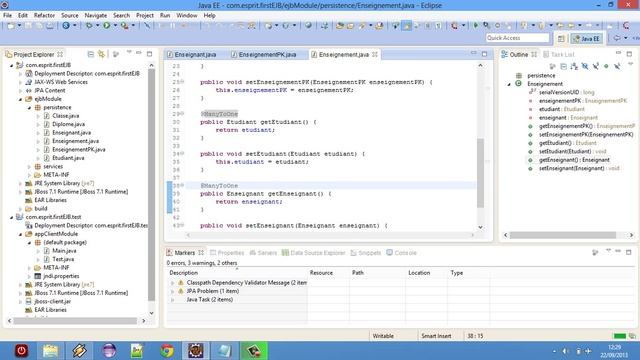The height and width of the screenshot is (360, 640).
Task: Click the Project Explorer horizontal scrollbar
Action: click(x=76, y=321)
